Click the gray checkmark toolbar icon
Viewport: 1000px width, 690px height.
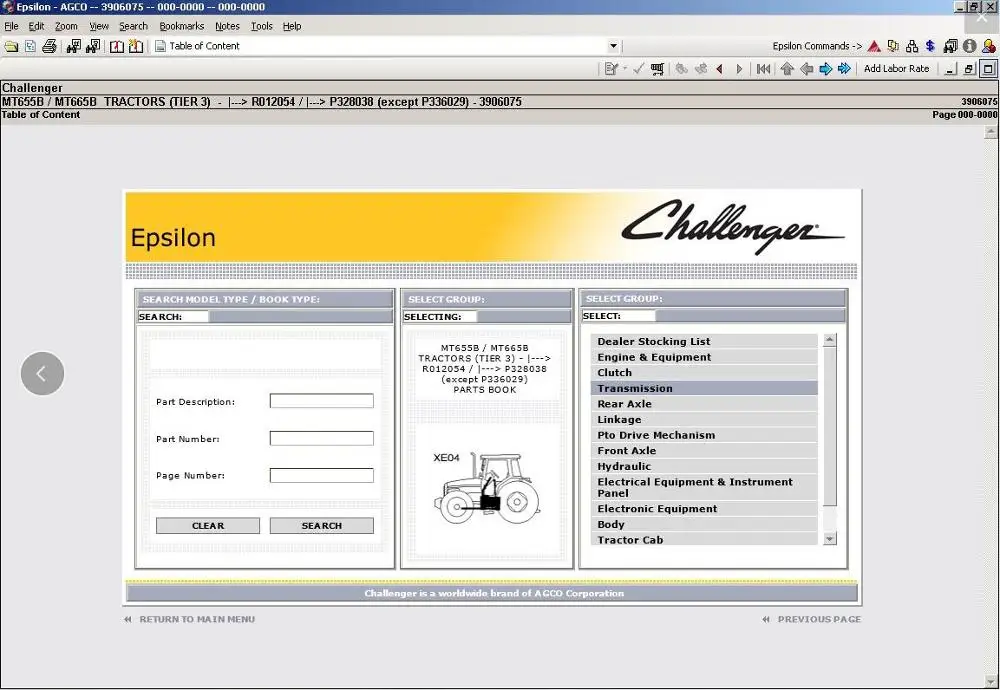coord(638,69)
